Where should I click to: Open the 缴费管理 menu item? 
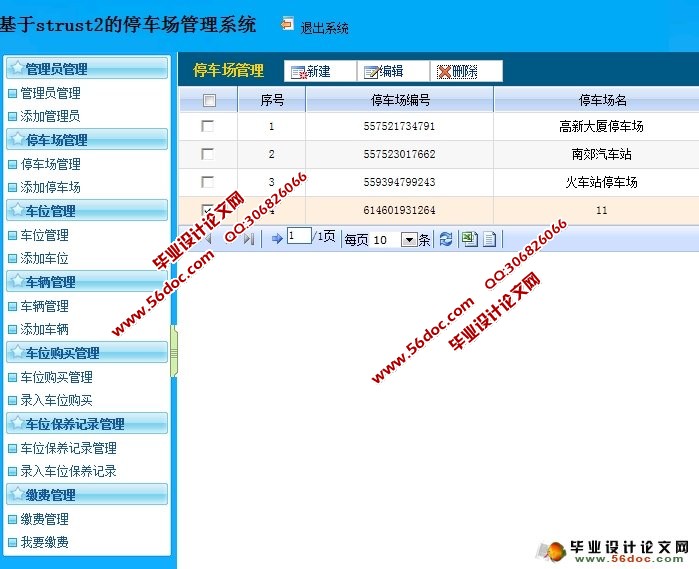pyautogui.click(x=45, y=519)
